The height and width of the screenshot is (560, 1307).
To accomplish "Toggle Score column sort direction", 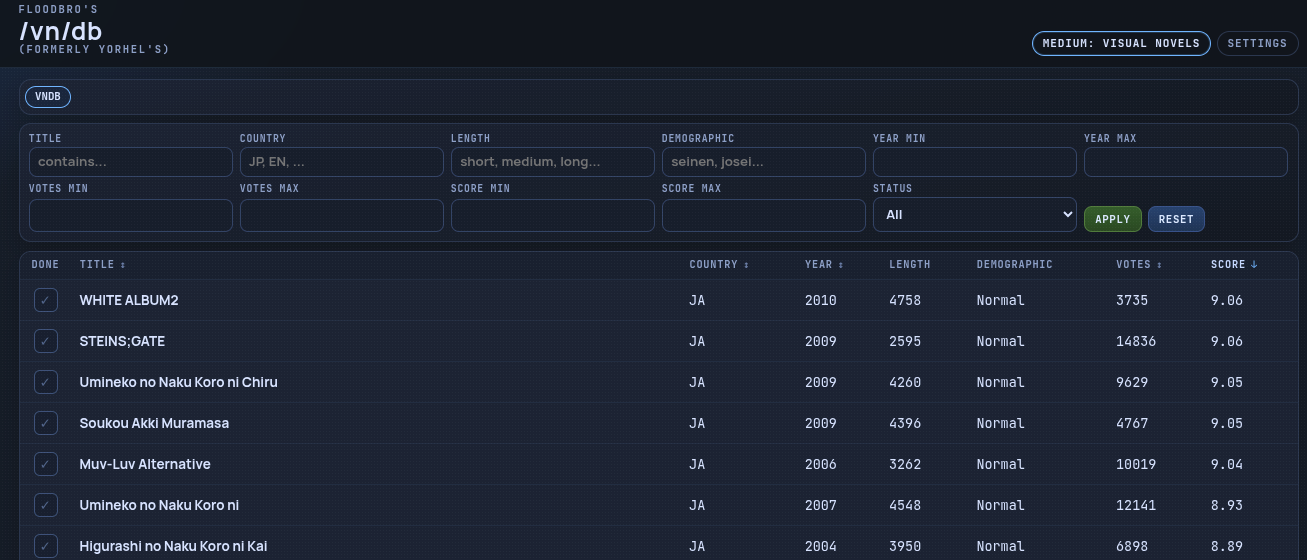I will 1234,265.
